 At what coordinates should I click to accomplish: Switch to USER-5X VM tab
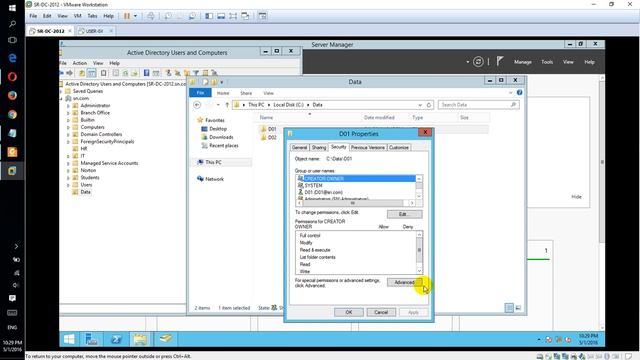[x=94, y=31]
